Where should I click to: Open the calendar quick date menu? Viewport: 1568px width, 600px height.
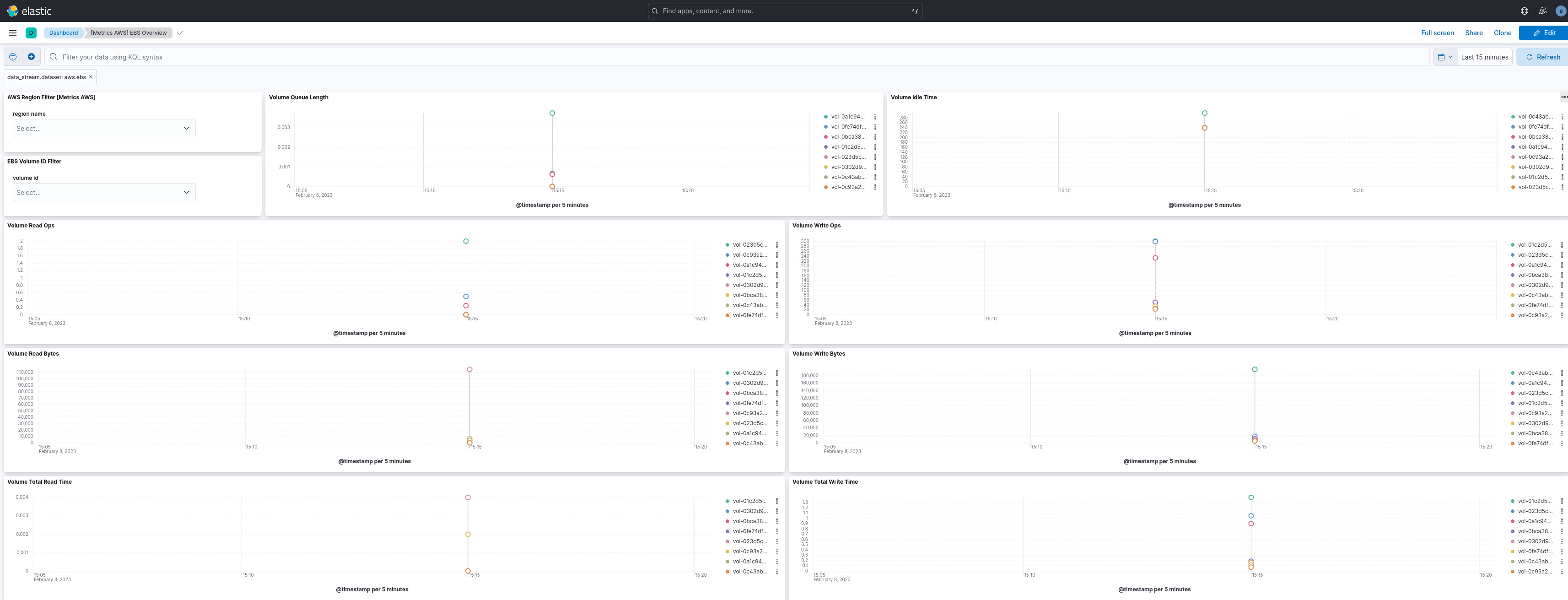tap(1445, 57)
